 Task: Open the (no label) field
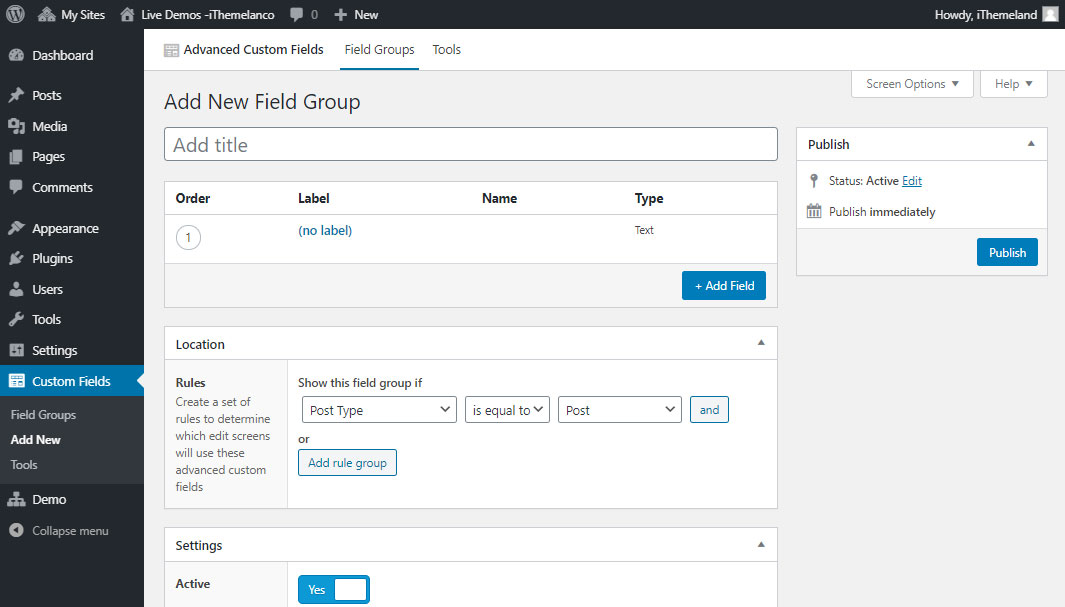(325, 231)
